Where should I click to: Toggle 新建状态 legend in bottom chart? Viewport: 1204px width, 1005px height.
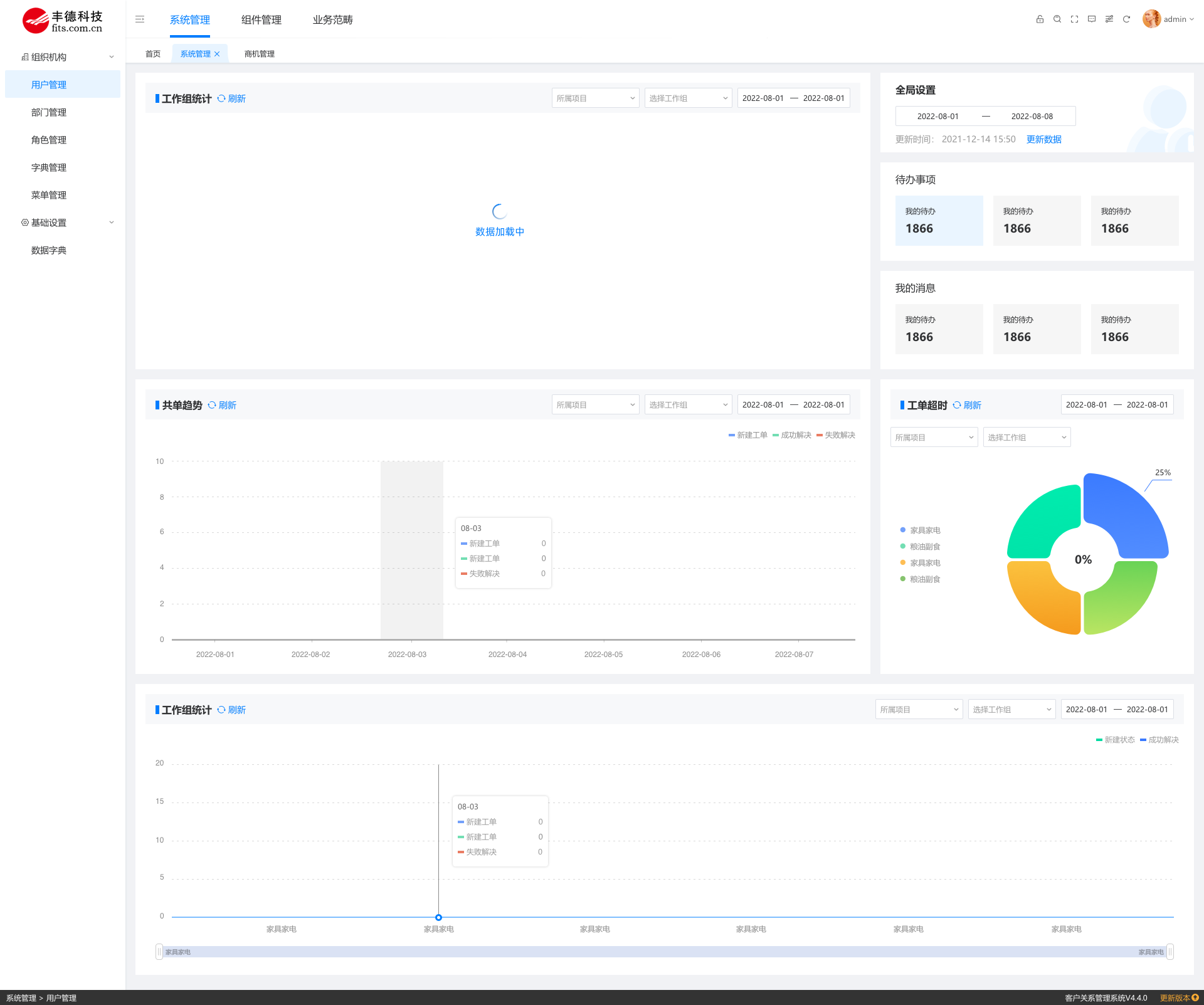[1116, 740]
